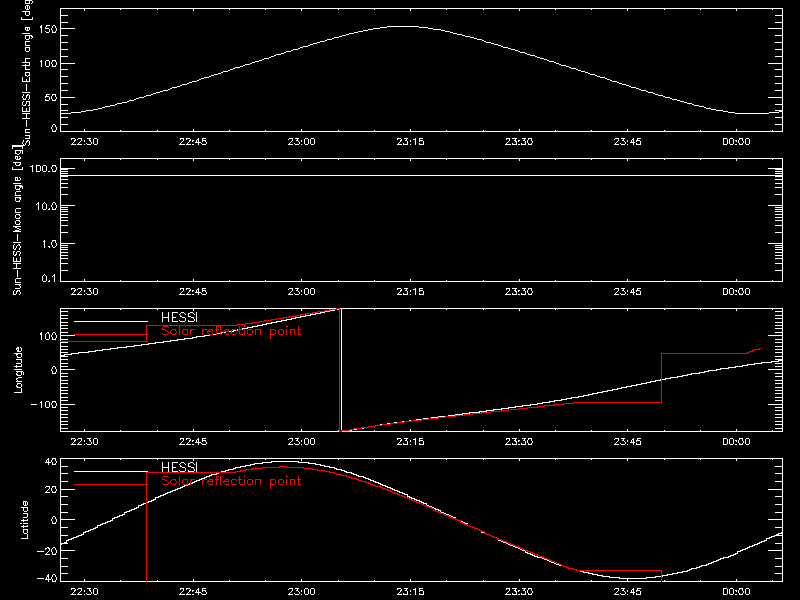Image resolution: width=800 pixels, height=600 pixels.
Task: Click 22:30 tick under Earth angle plot
Action: click(x=84, y=141)
